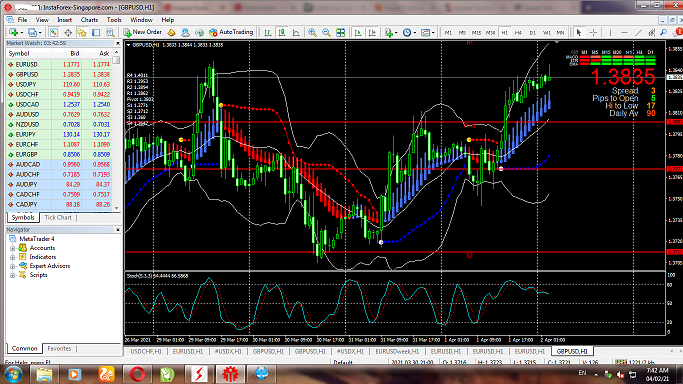Select the M1 timeframe button

(x=448, y=33)
